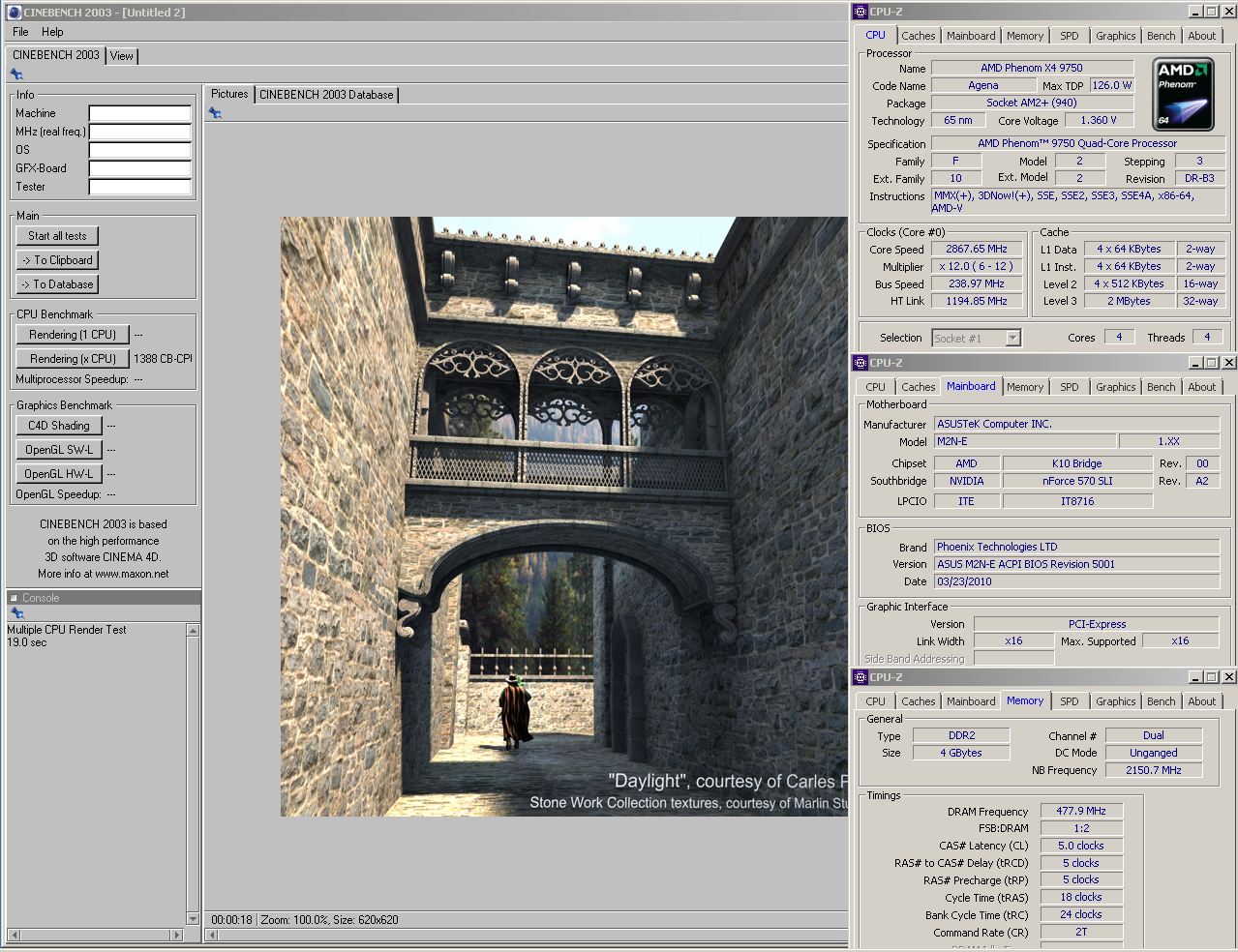Run the Rendering (1 CPU) benchmark
The image size is (1238, 952).
point(73,335)
